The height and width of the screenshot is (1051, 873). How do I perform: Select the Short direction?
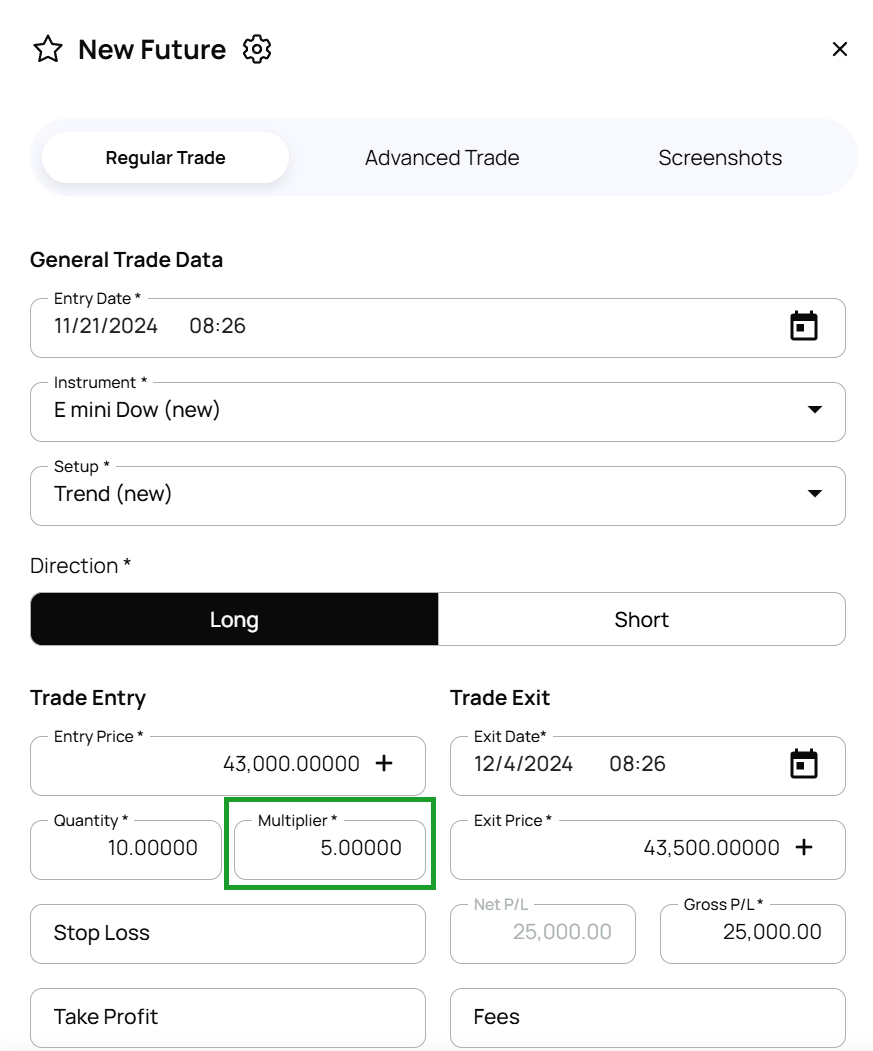click(641, 620)
